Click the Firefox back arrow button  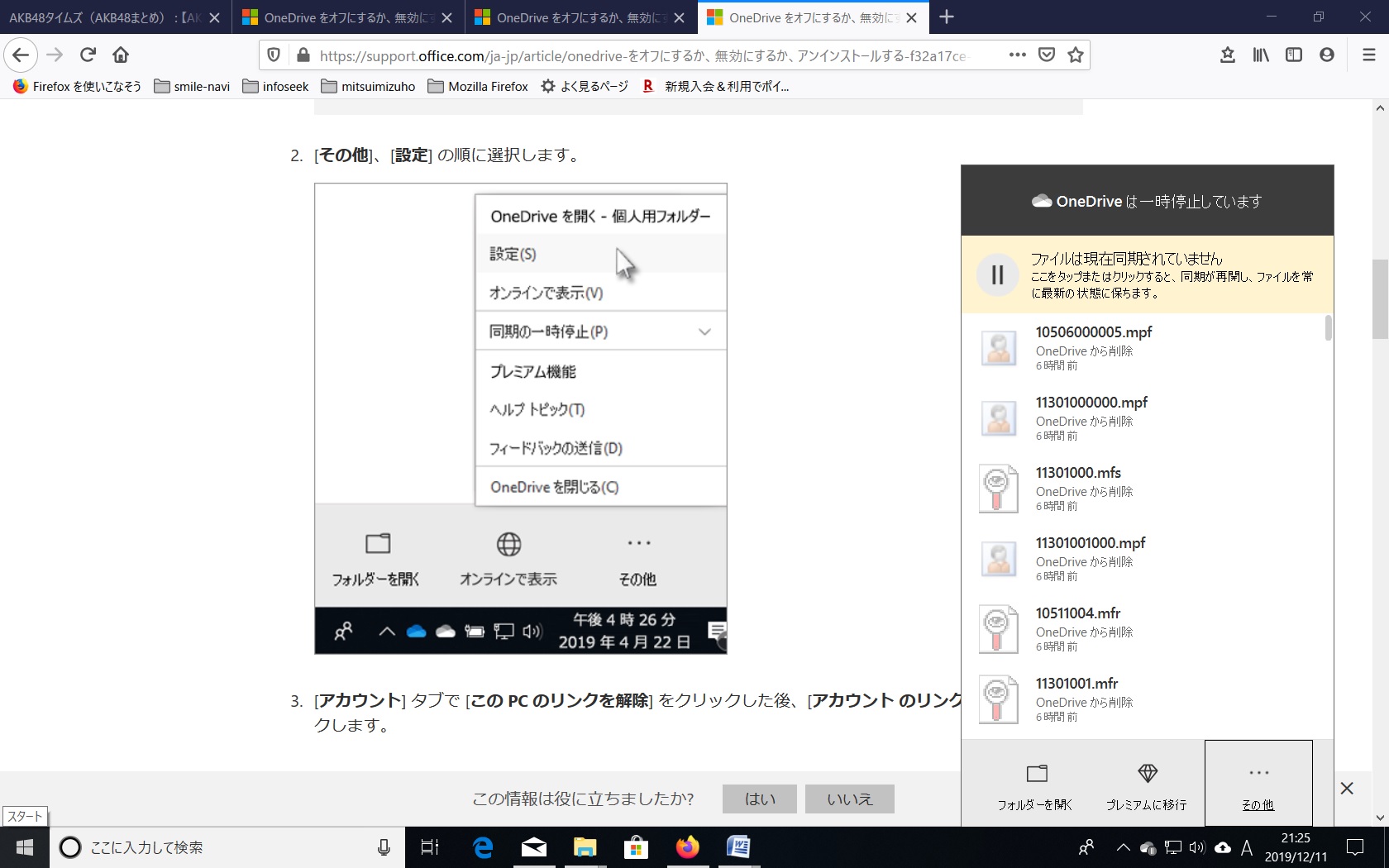[x=21, y=55]
